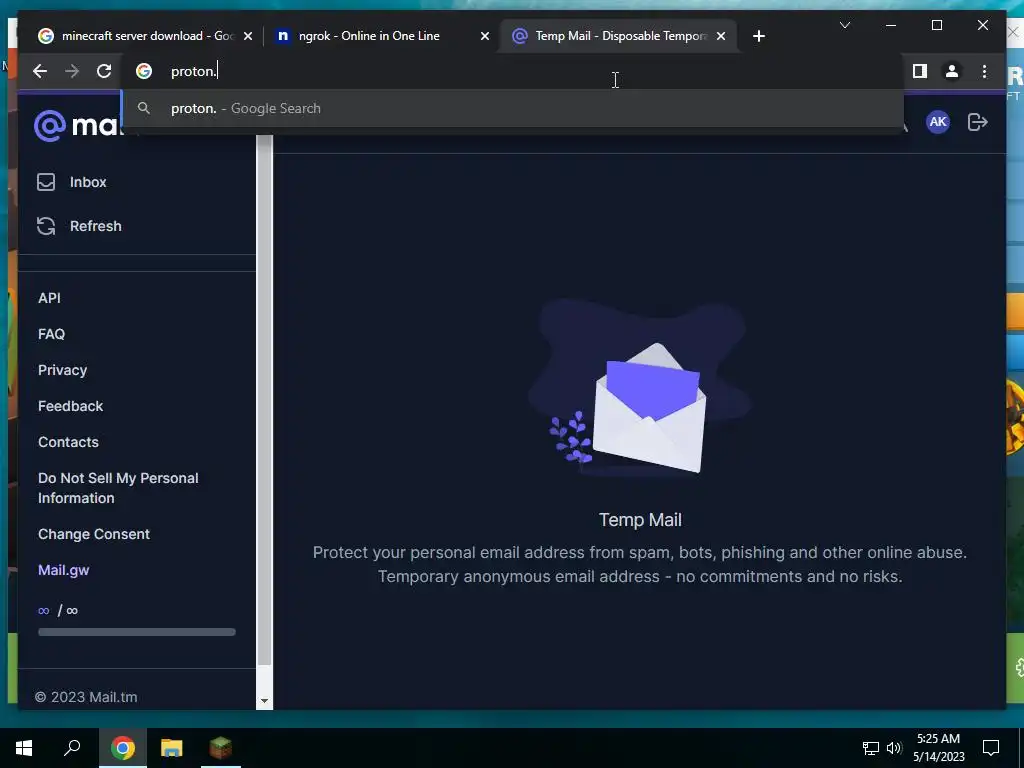Click the Inbox tray icon
1024x768 pixels.
pos(46,182)
